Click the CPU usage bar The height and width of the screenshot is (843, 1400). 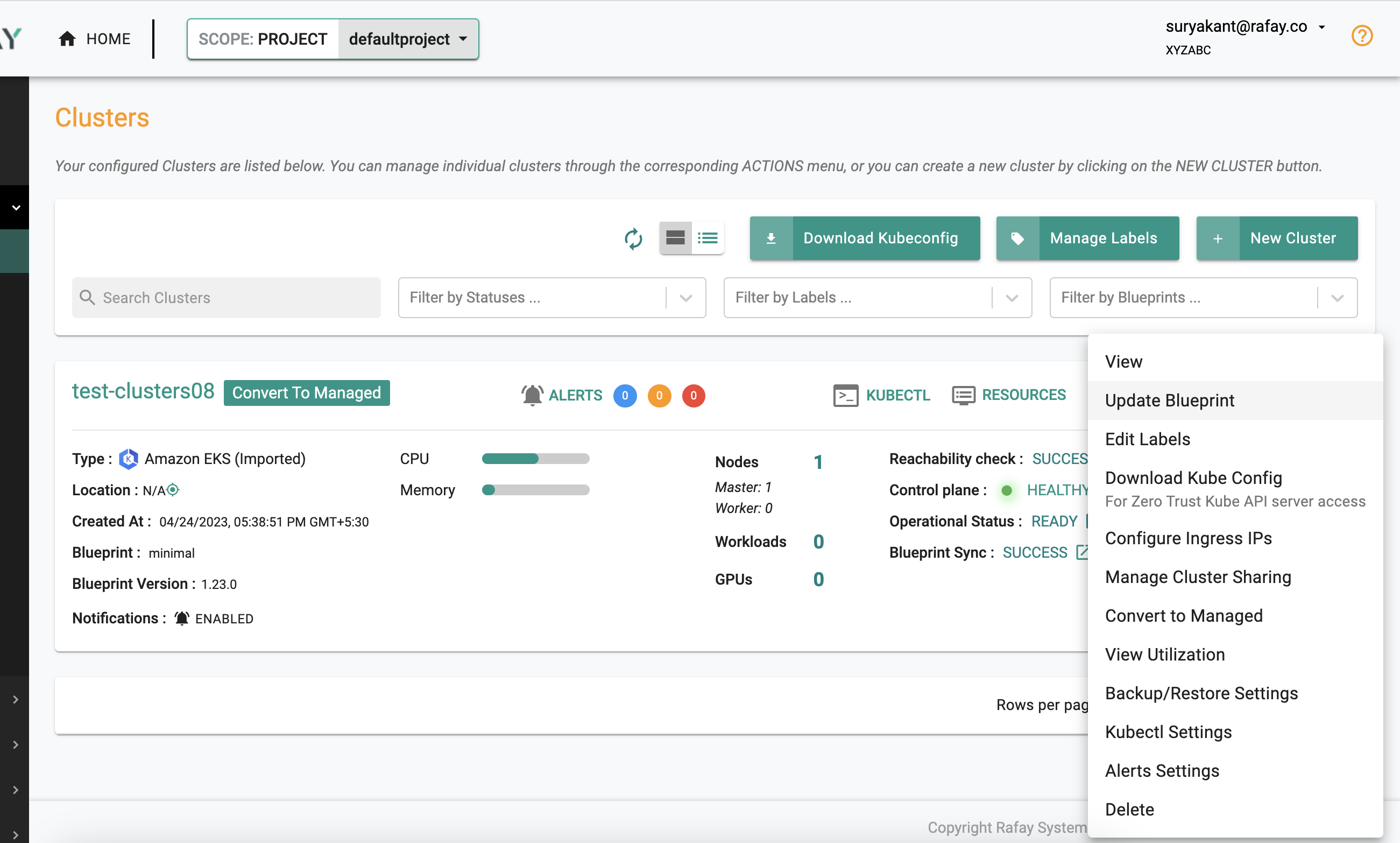[x=535, y=459]
